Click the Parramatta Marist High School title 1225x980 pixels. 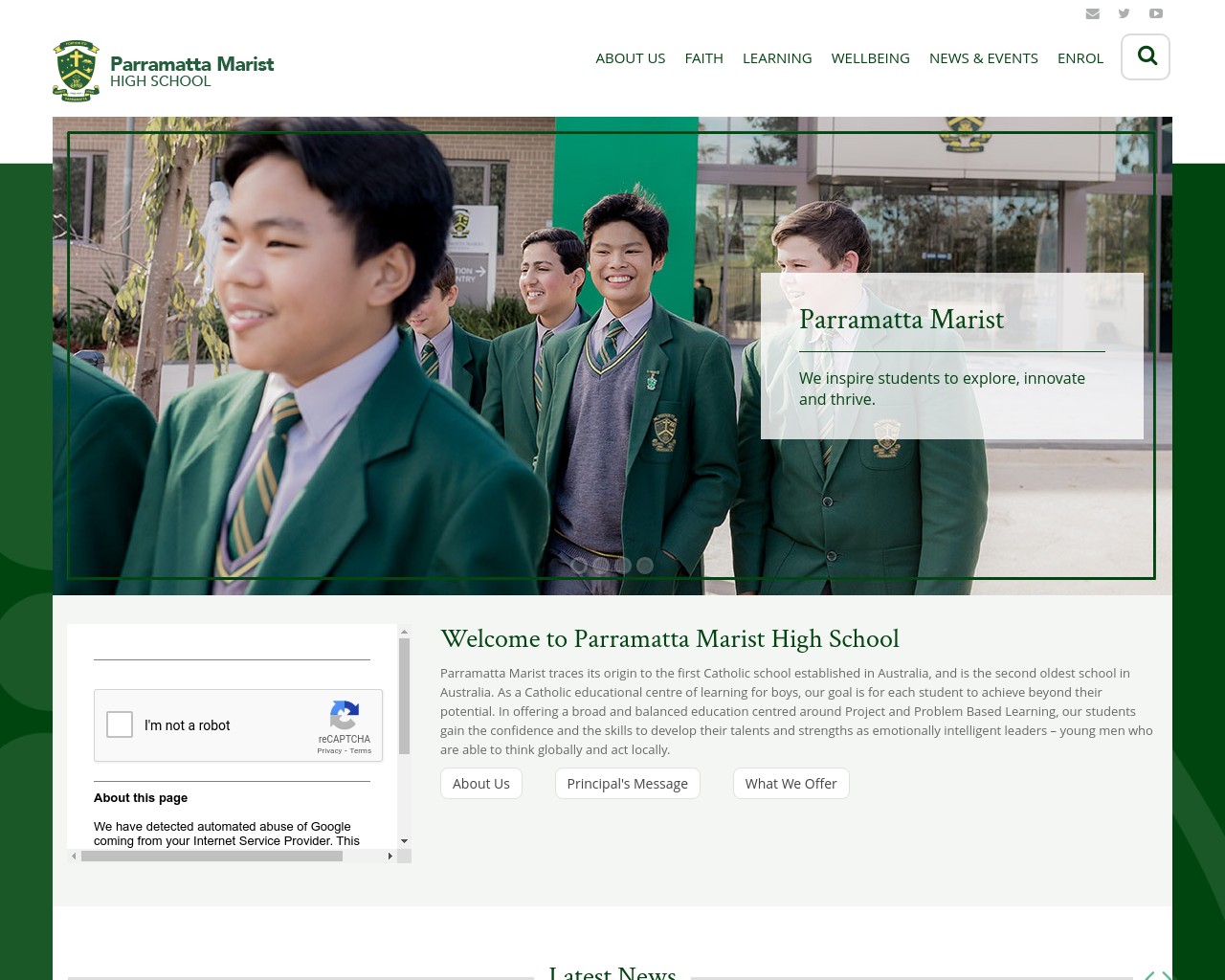(x=191, y=72)
